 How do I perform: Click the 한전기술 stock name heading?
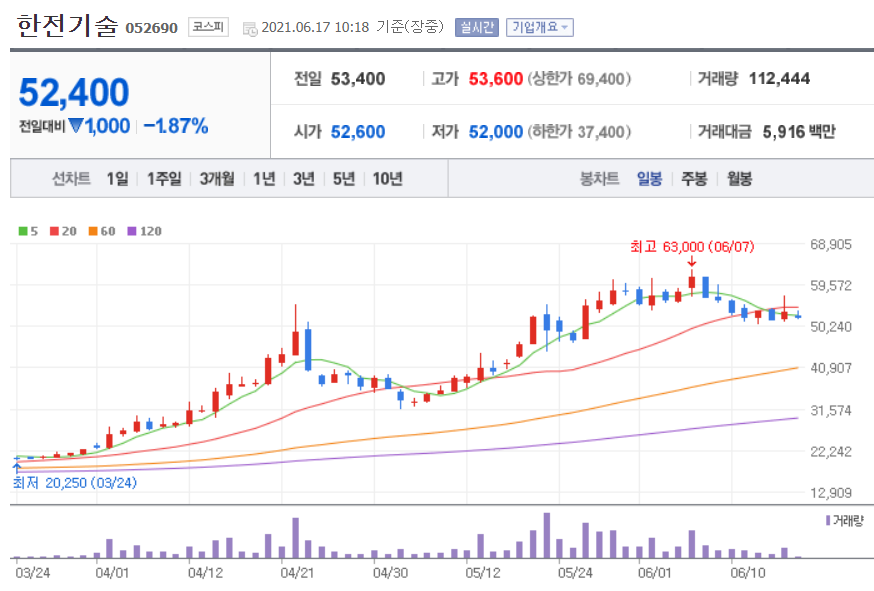point(67,26)
